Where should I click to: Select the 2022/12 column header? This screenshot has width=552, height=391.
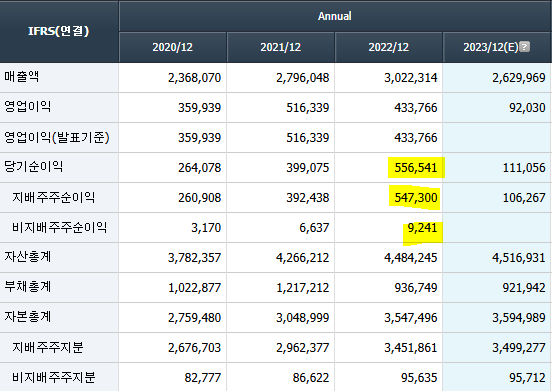click(389, 47)
